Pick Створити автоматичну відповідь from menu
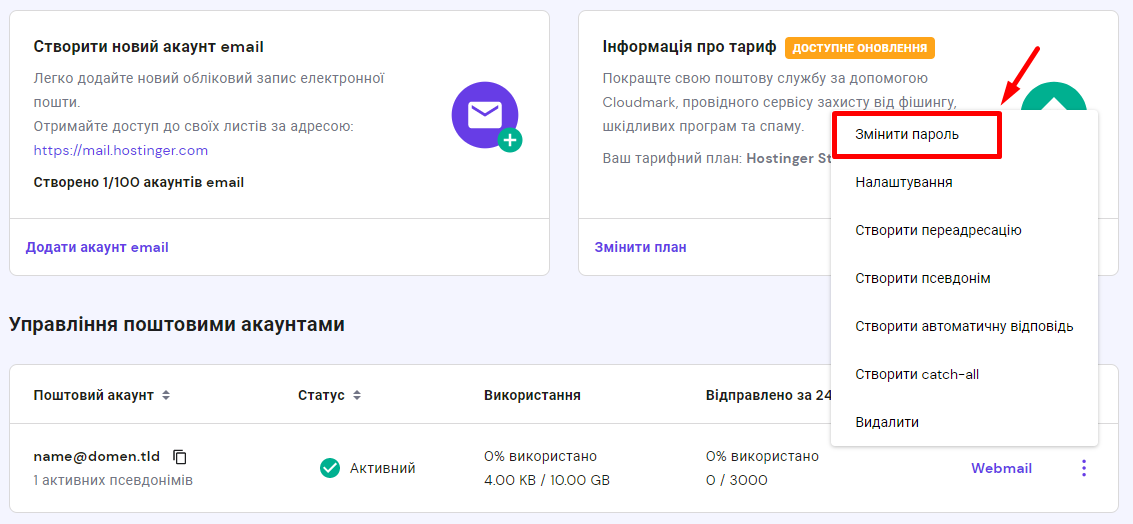This screenshot has width=1133, height=524. tap(964, 326)
